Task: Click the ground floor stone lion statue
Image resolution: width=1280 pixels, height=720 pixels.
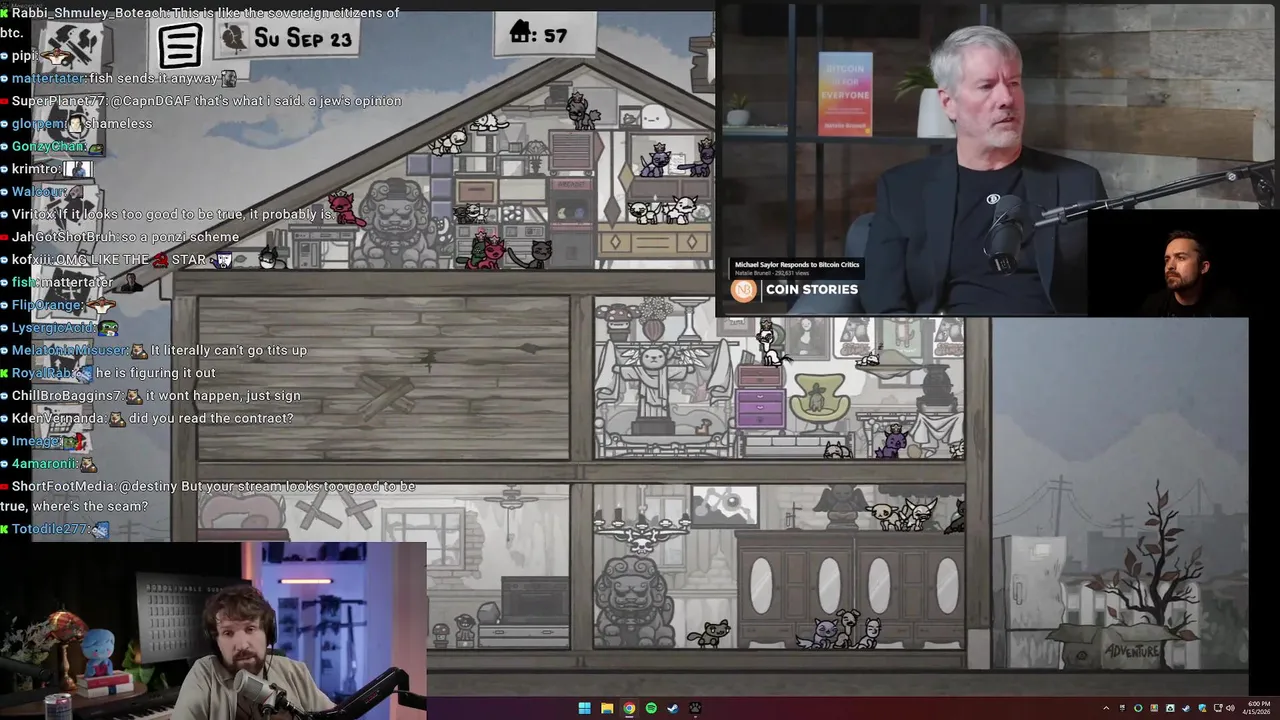Action: tap(634, 600)
